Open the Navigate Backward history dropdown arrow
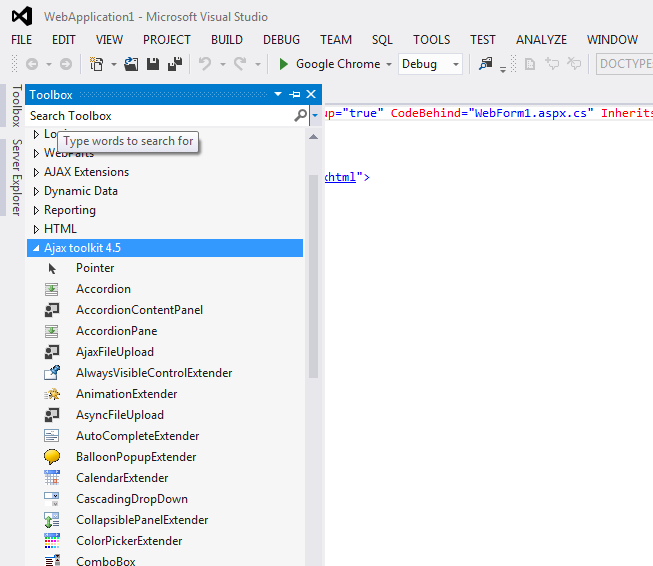The image size is (653, 566). (x=49, y=65)
